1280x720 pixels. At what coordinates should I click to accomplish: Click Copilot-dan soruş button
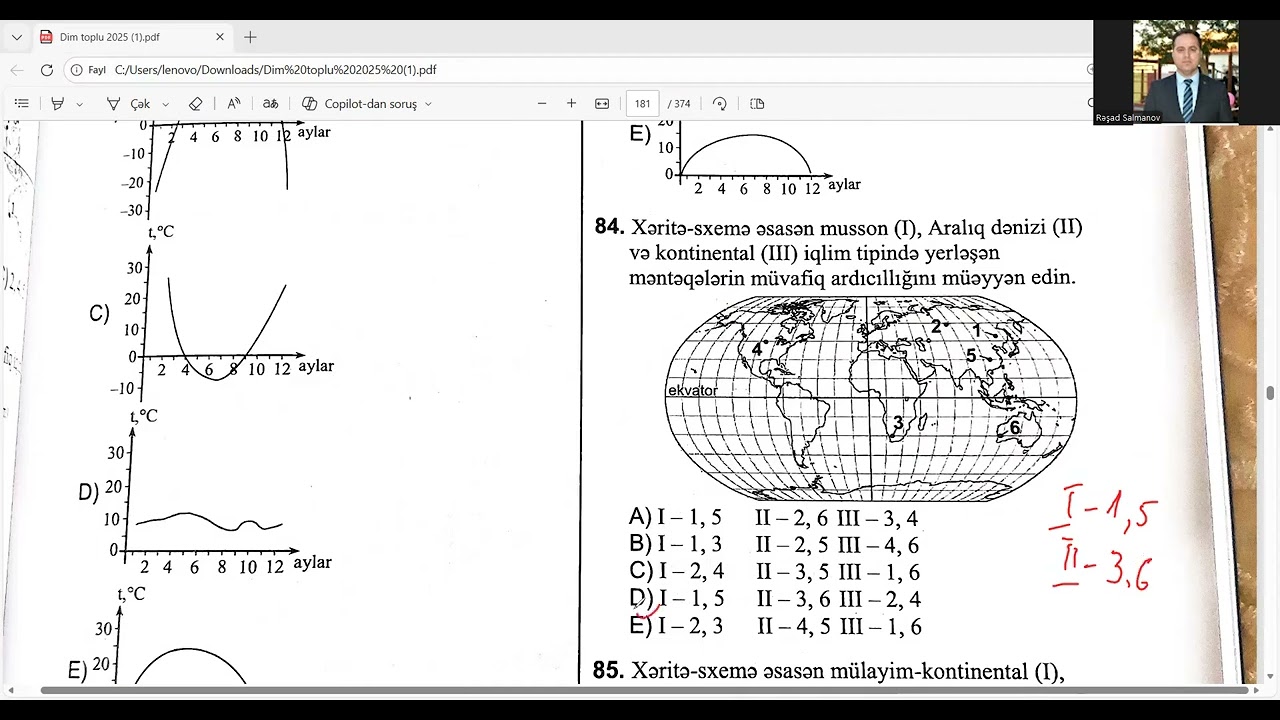(x=359, y=103)
